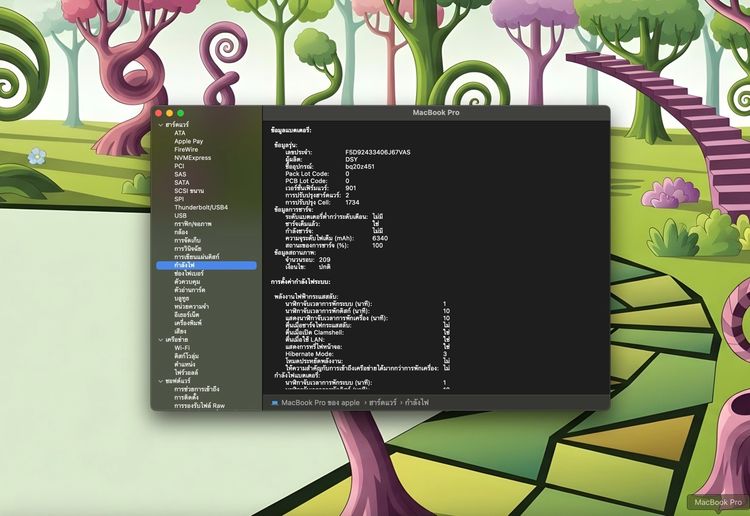The height and width of the screenshot is (516, 750).
Task: Choose the USB item in sidebar
Action: (x=180, y=215)
